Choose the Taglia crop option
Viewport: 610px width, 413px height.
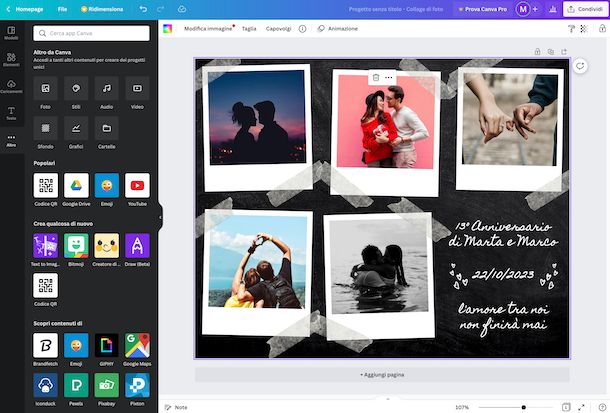click(249, 29)
